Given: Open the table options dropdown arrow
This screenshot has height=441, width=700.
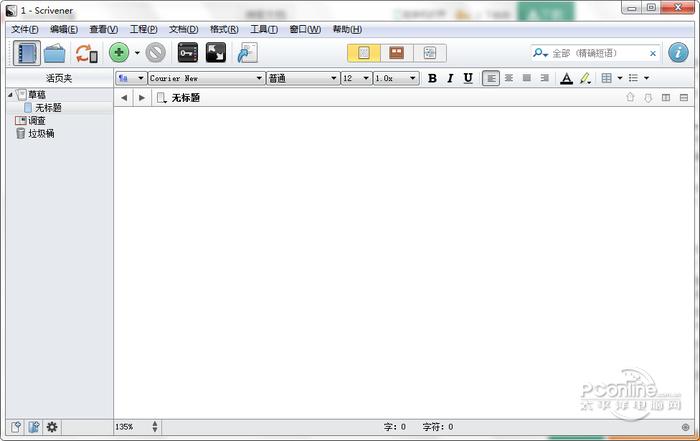Looking at the screenshot, I should point(620,78).
